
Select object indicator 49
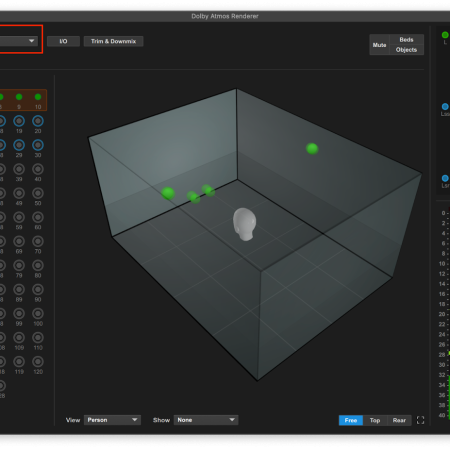[x=19, y=193]
